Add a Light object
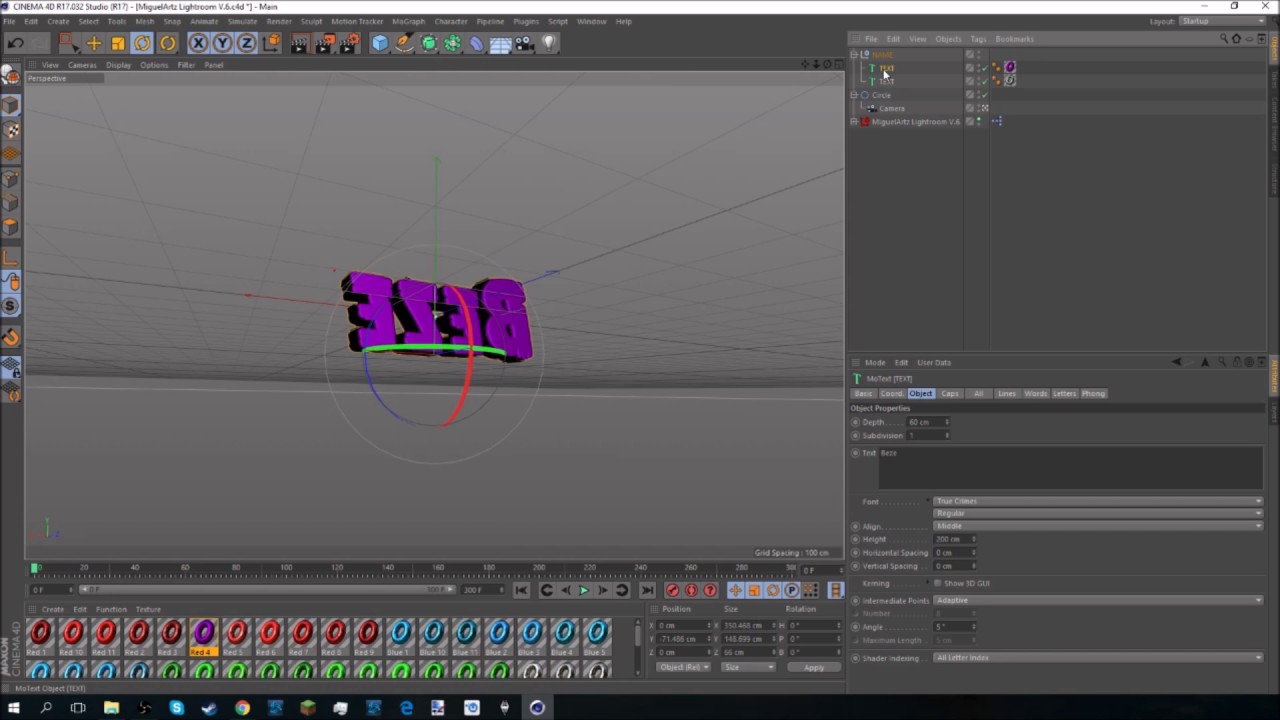This screenshot has height=720, width=1280. pos(549,43)
